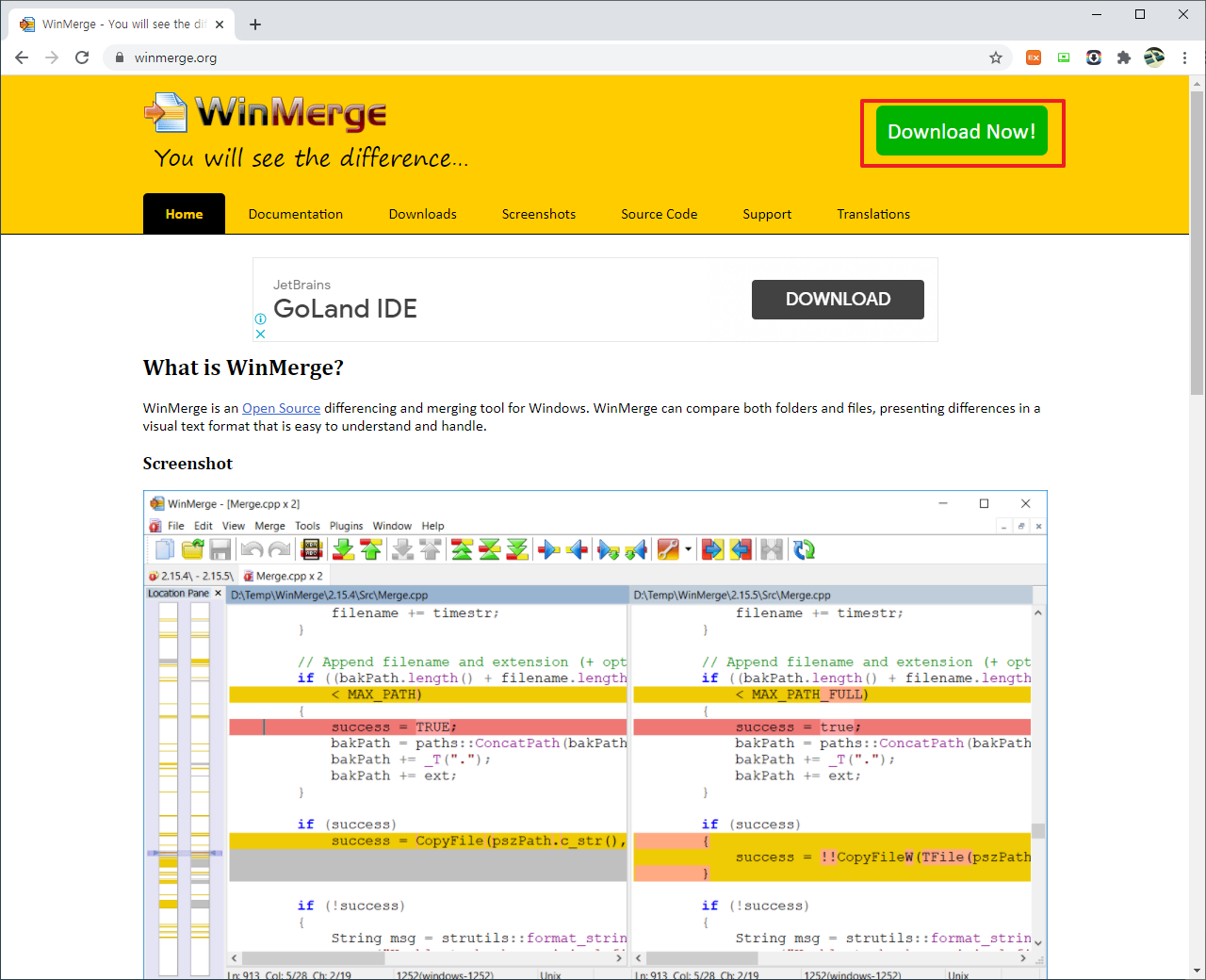Open the Chrome three-dot menu
Screen dimensions: 1206x980
[x=1184, y=57]
